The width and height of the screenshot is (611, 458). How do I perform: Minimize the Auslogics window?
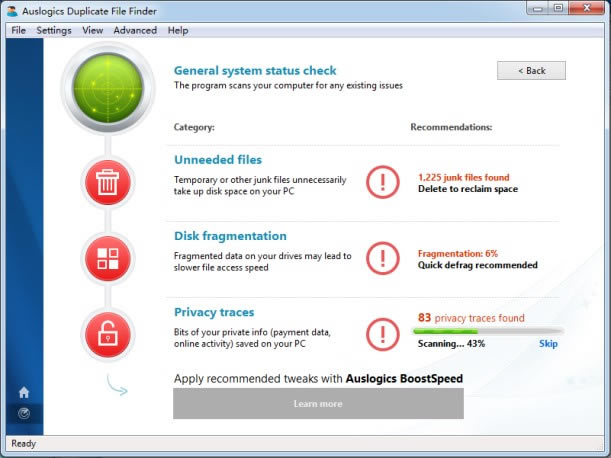538,8
